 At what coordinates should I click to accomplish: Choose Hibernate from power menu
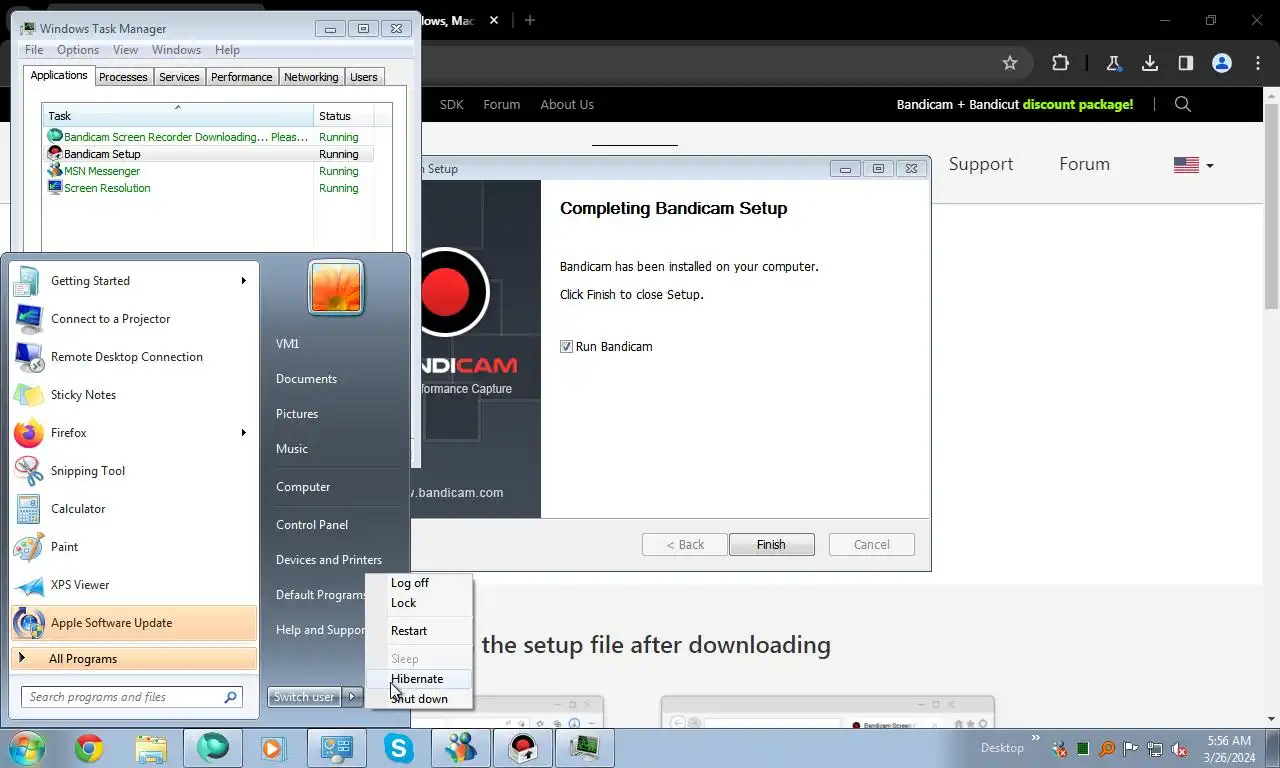pos(417,679)
